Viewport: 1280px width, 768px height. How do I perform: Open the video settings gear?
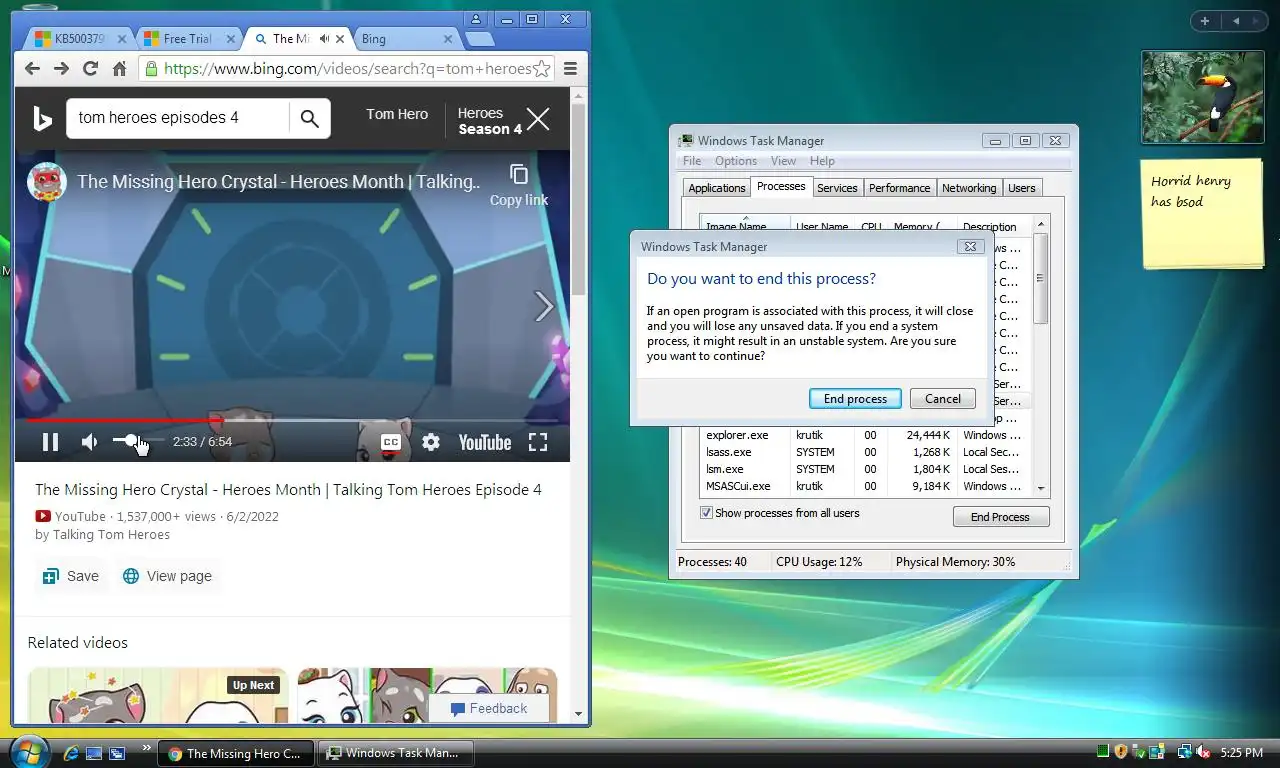tap(431, 442)
